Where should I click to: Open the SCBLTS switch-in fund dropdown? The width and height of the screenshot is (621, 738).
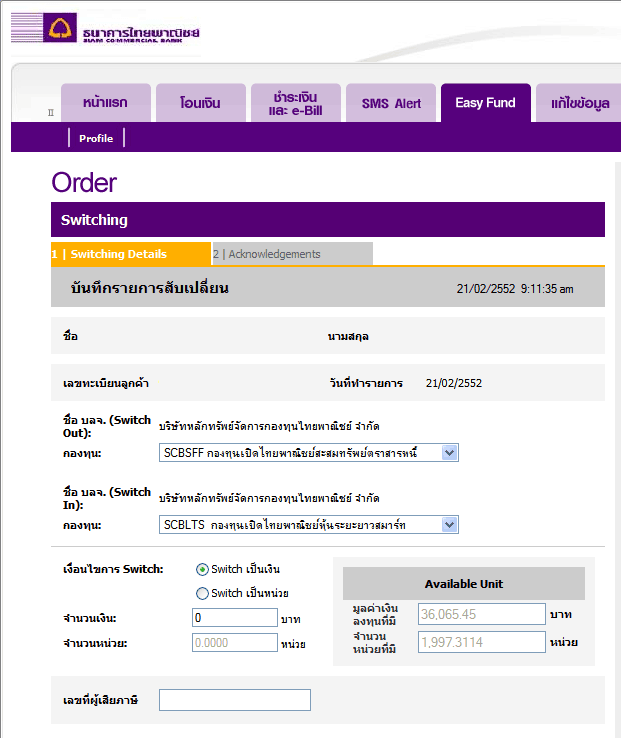tap(308, 525)
